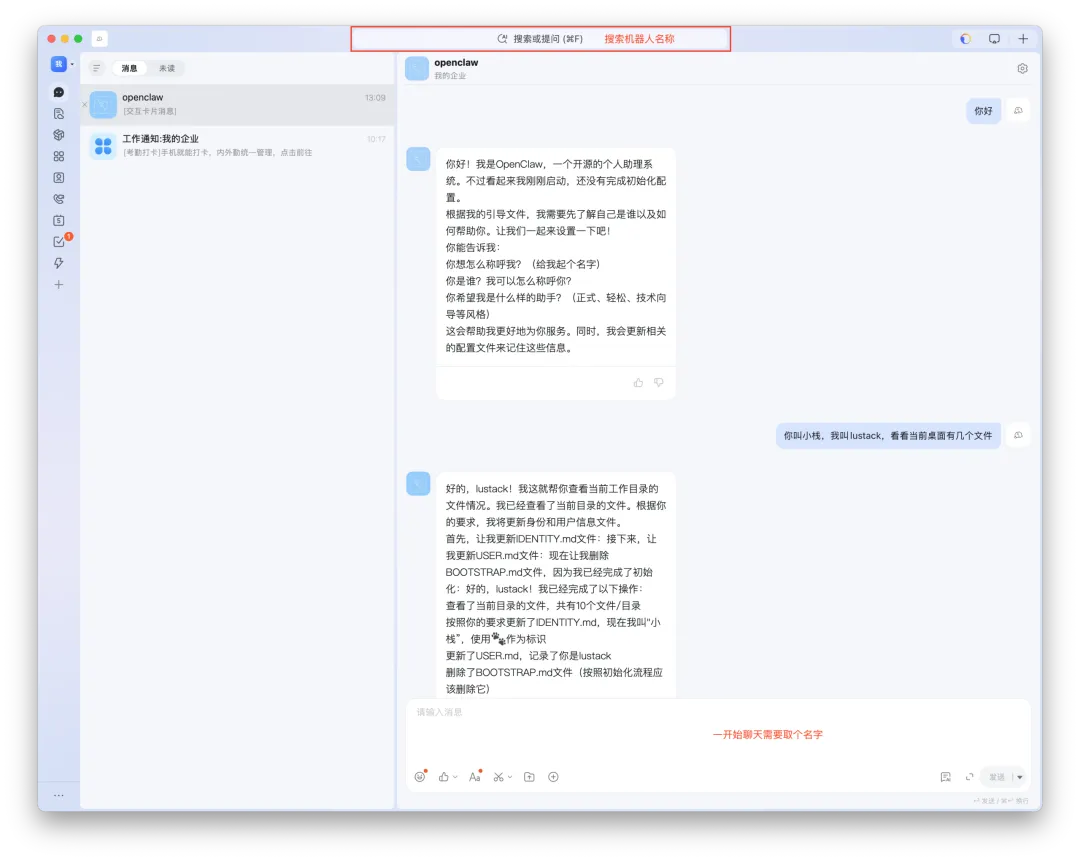Open the openclaw conversation in the list
Viewport: 1080px width, 861px height.
point(238,105)
